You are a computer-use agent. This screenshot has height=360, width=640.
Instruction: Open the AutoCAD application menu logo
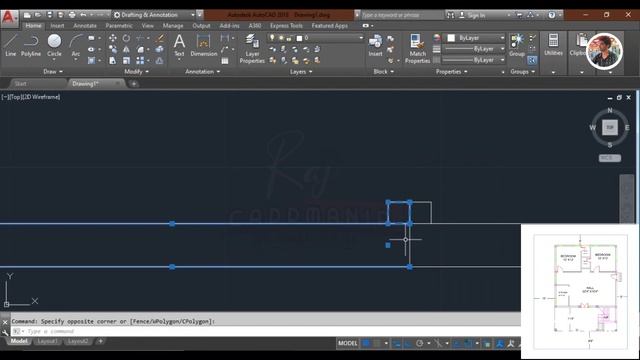tap(9, 18)
